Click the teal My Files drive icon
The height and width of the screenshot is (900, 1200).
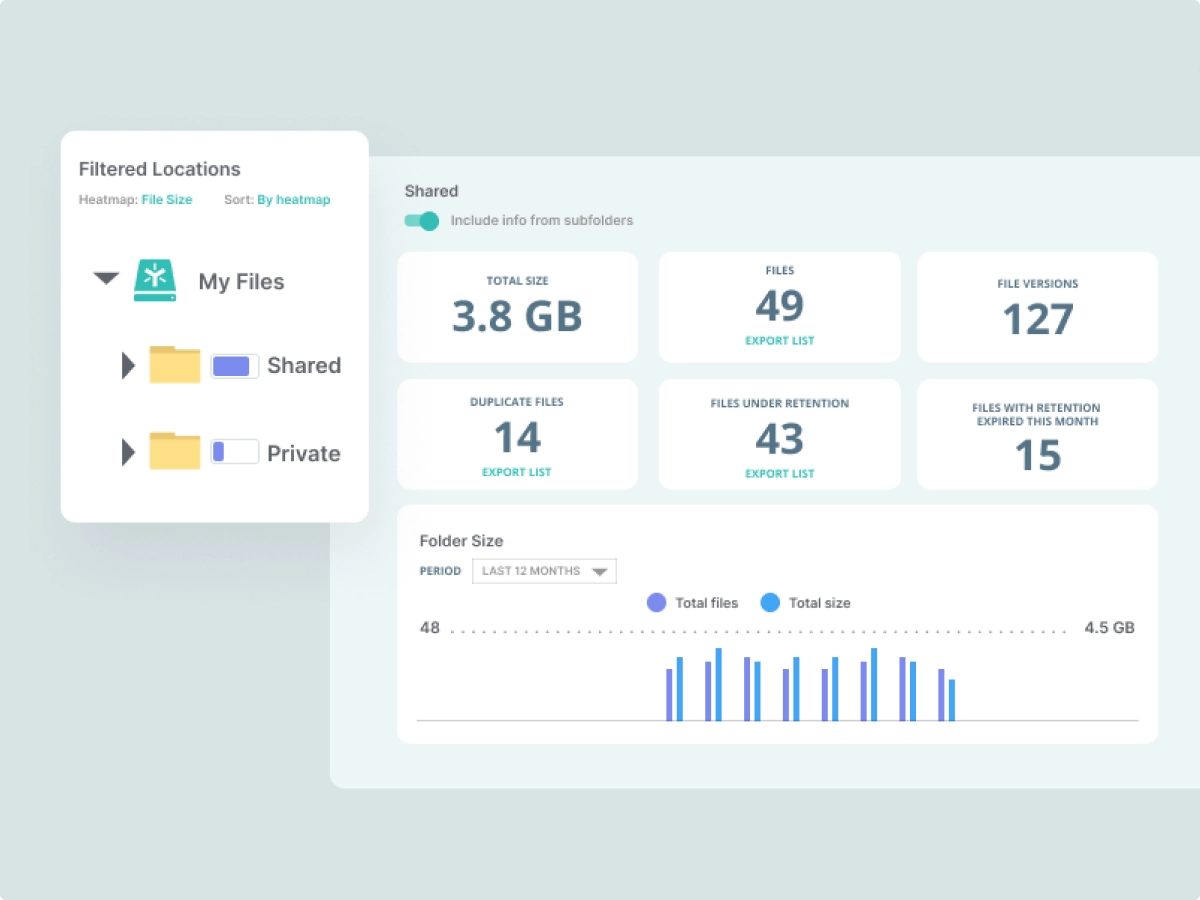(155, 280)
